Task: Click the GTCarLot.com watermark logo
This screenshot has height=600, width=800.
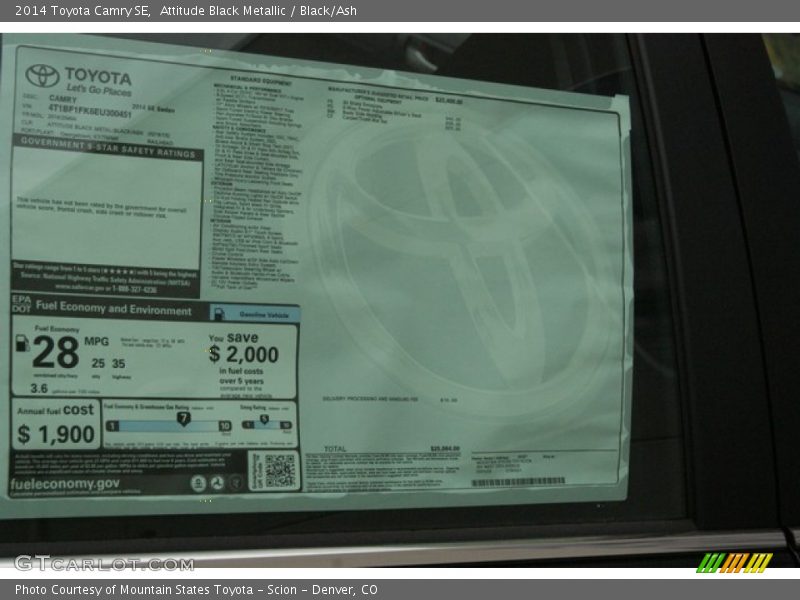Action: (103, 563)
